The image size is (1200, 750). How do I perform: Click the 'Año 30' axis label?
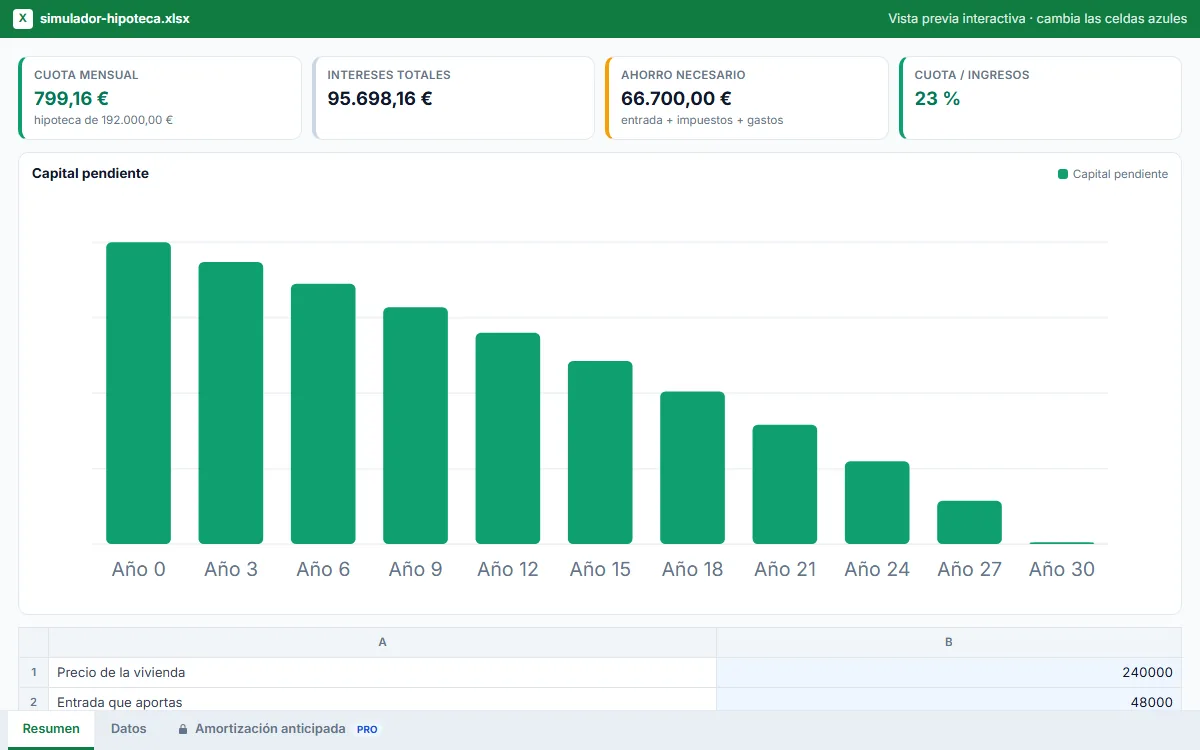coord(1062,569)
